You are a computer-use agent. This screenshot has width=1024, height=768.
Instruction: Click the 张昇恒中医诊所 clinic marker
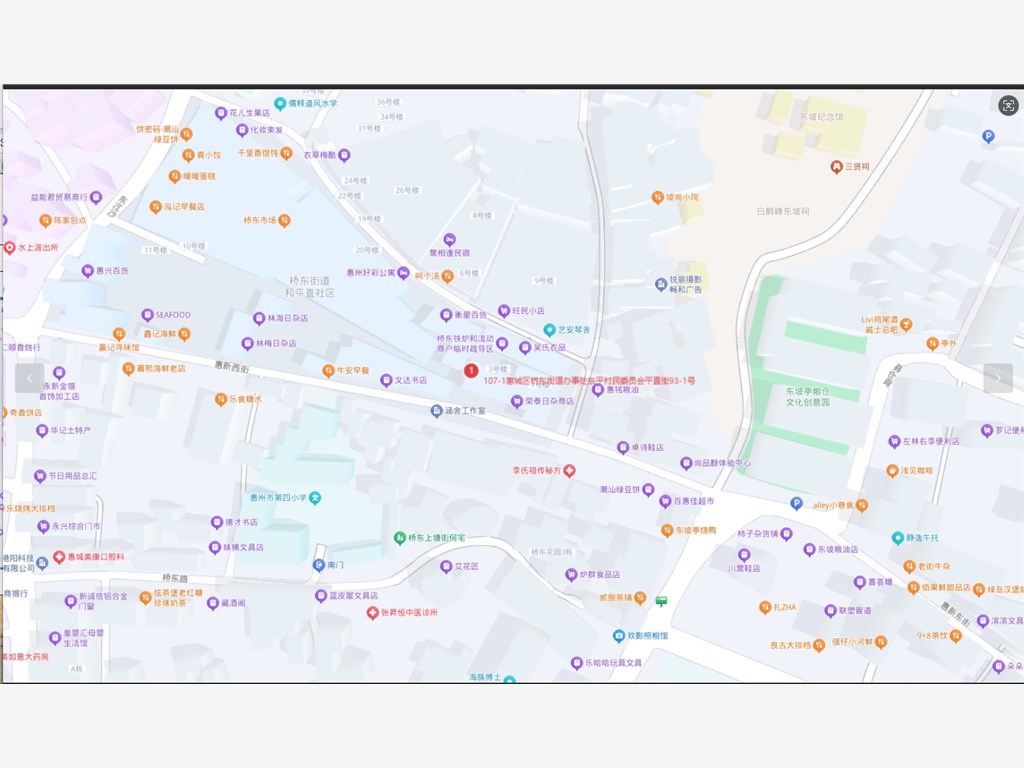pos(373,612)
